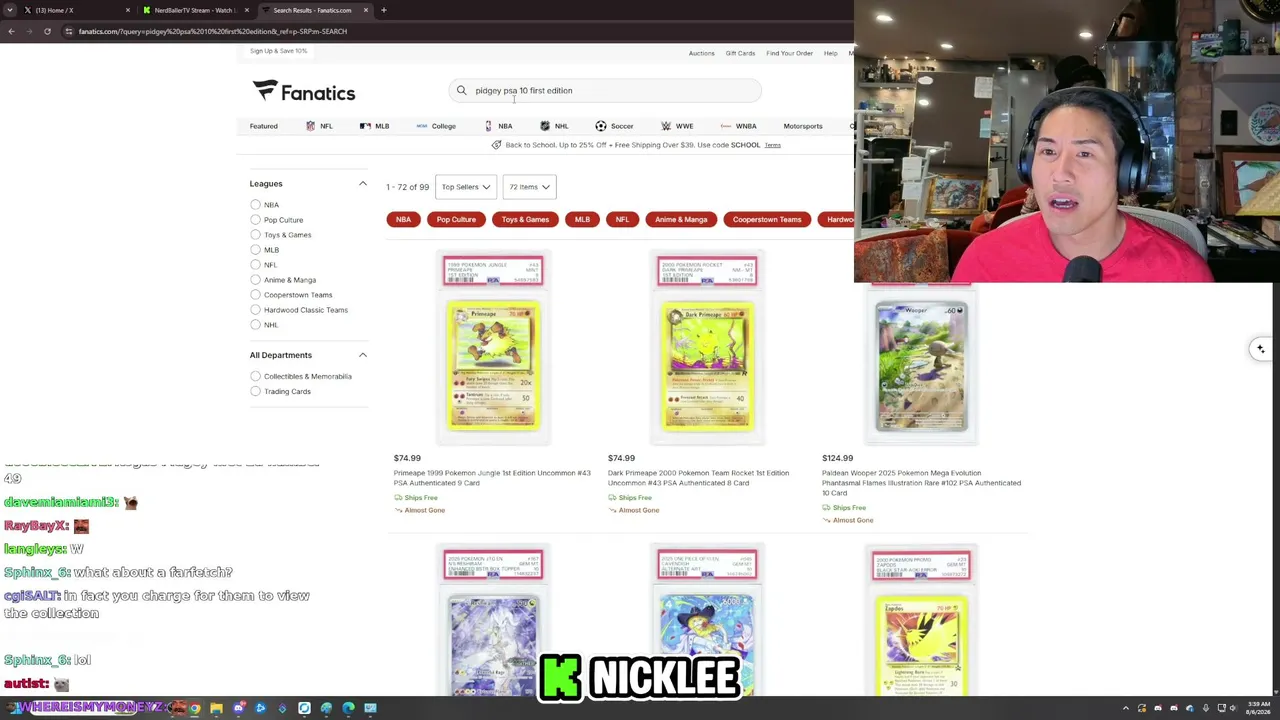Close the X Home tab
1280x720 pixels.
(x=127, y=10)
